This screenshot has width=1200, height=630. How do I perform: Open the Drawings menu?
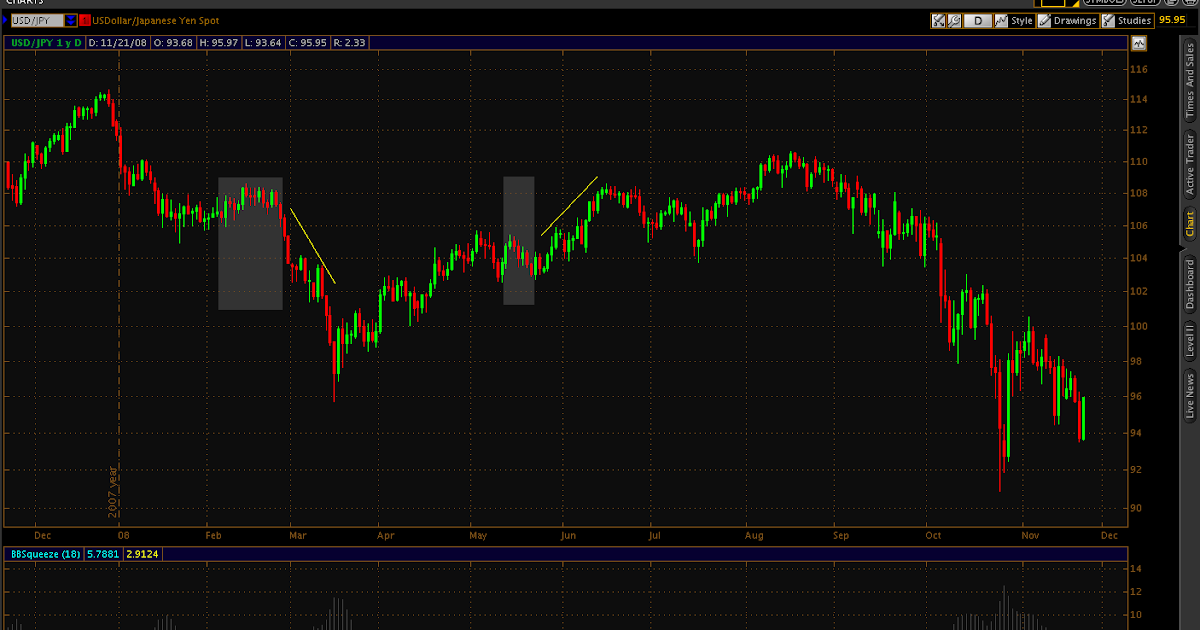pos(1067,20)
